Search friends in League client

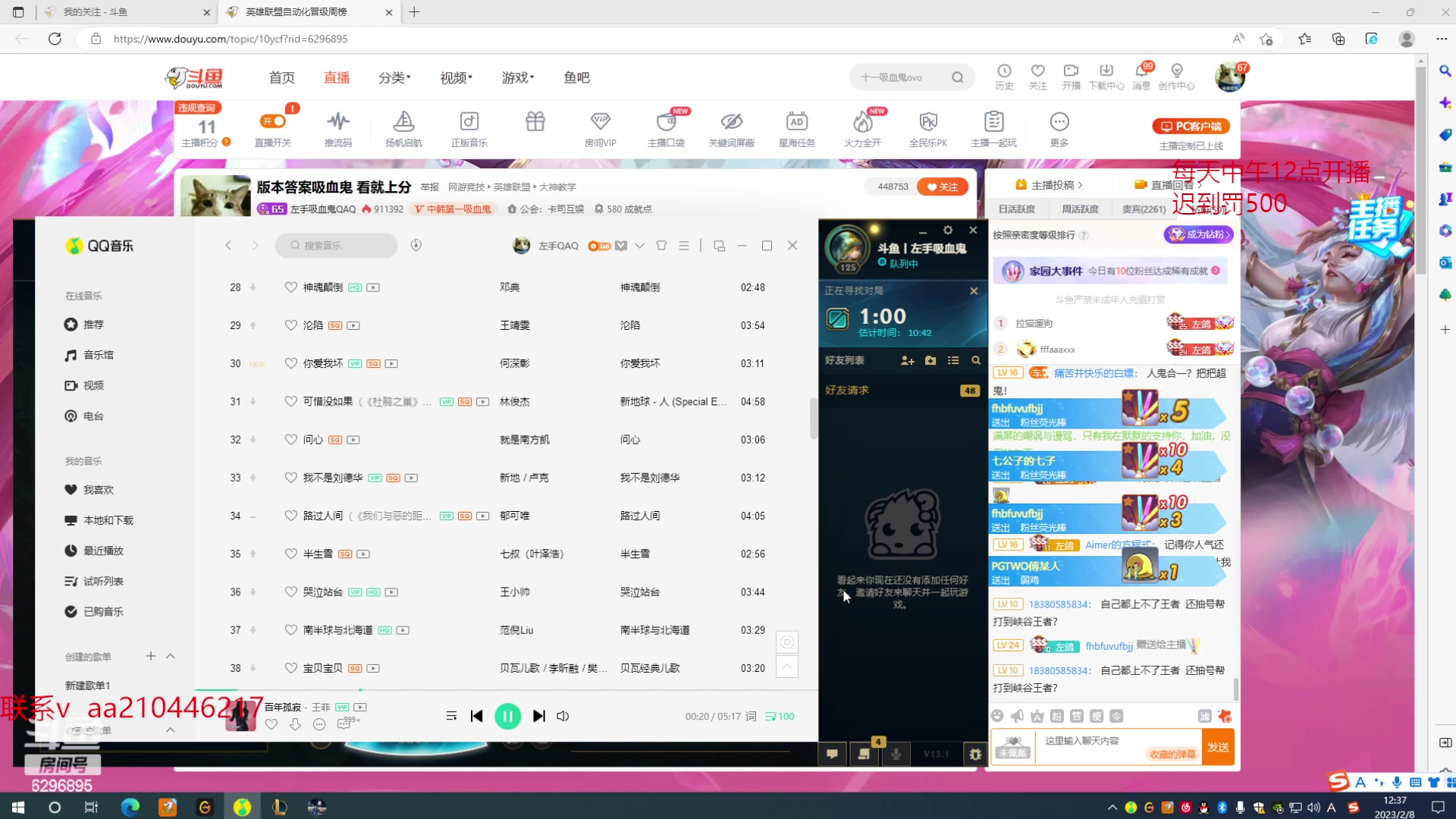coord(976,360)
